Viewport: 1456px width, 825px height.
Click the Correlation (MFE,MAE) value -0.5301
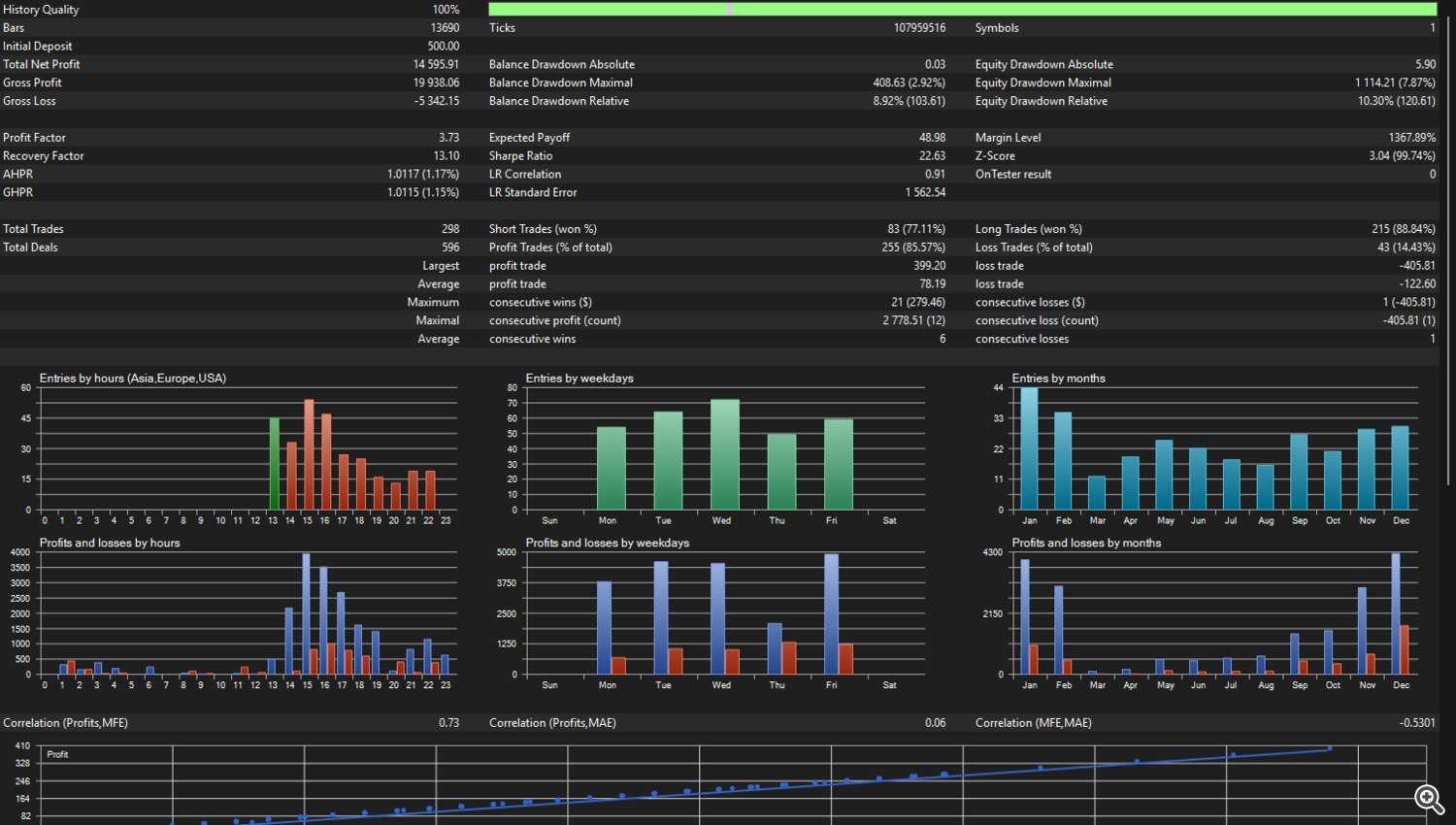(1417, 723)
